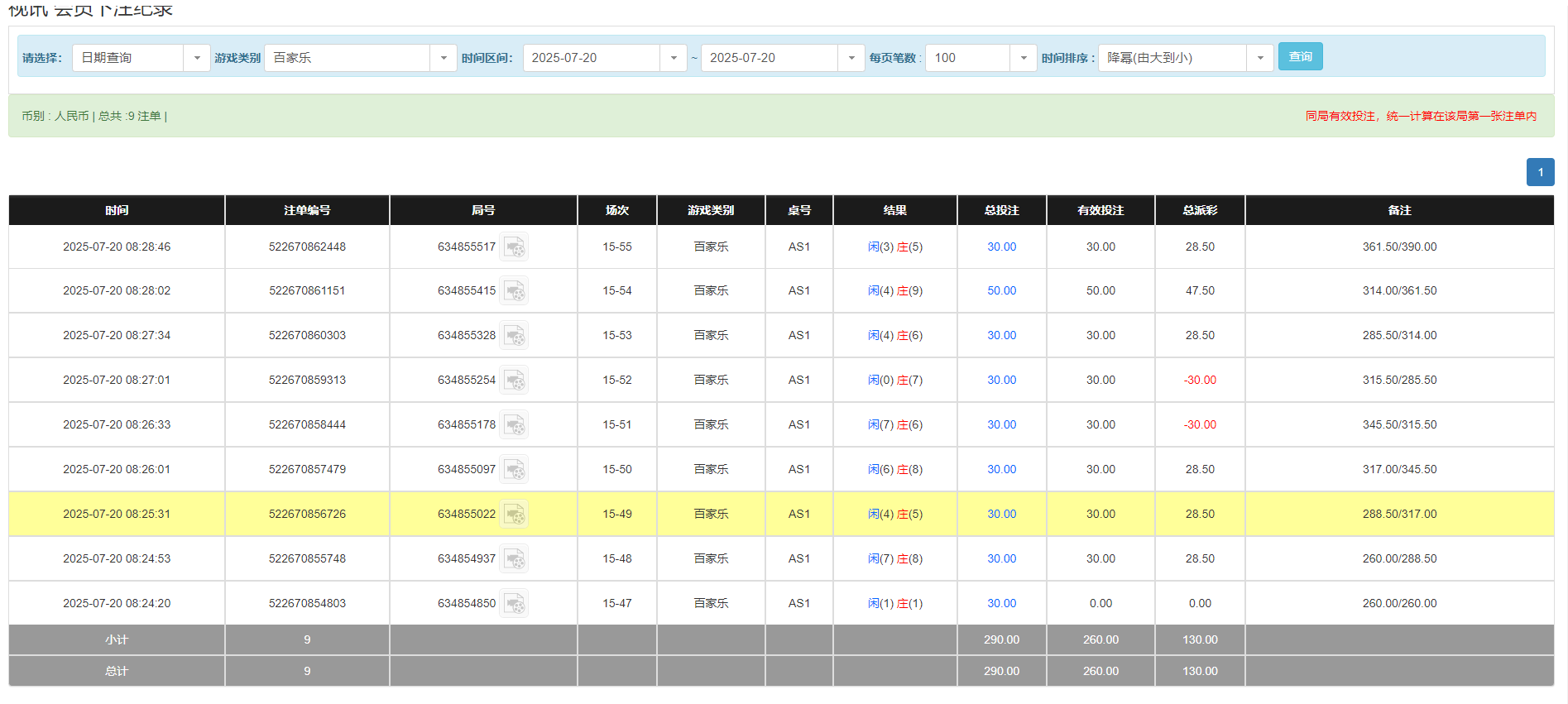Click the 总派彩 column header
Image resolution: width=1568 pixels, height=704 pixels.
[x=1199, y=210]
